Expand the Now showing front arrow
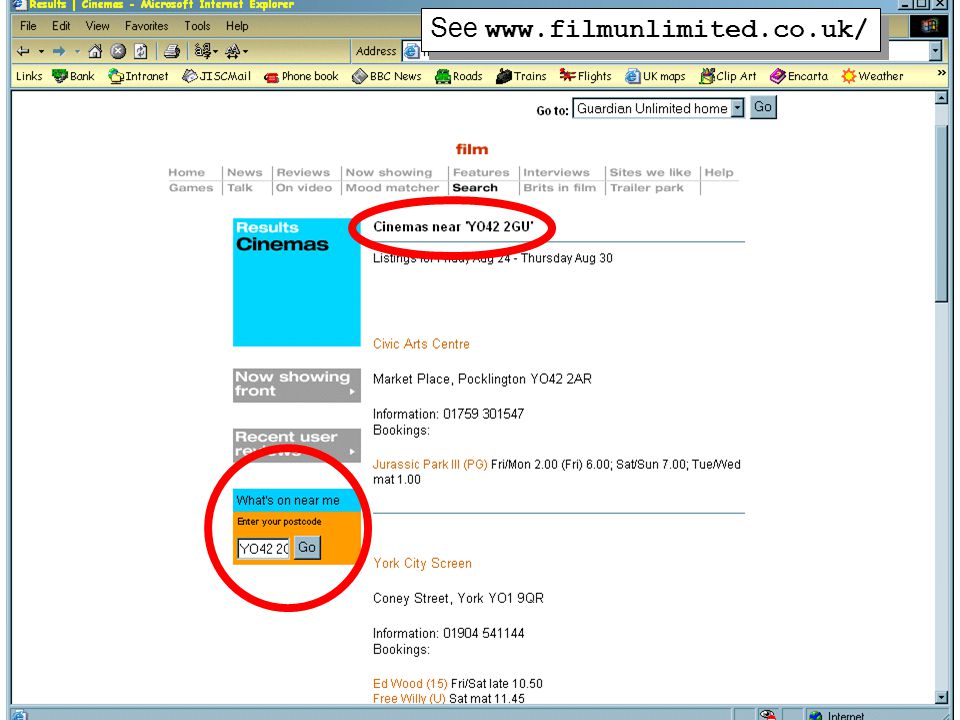960x720 pixels. pos(353,392)
